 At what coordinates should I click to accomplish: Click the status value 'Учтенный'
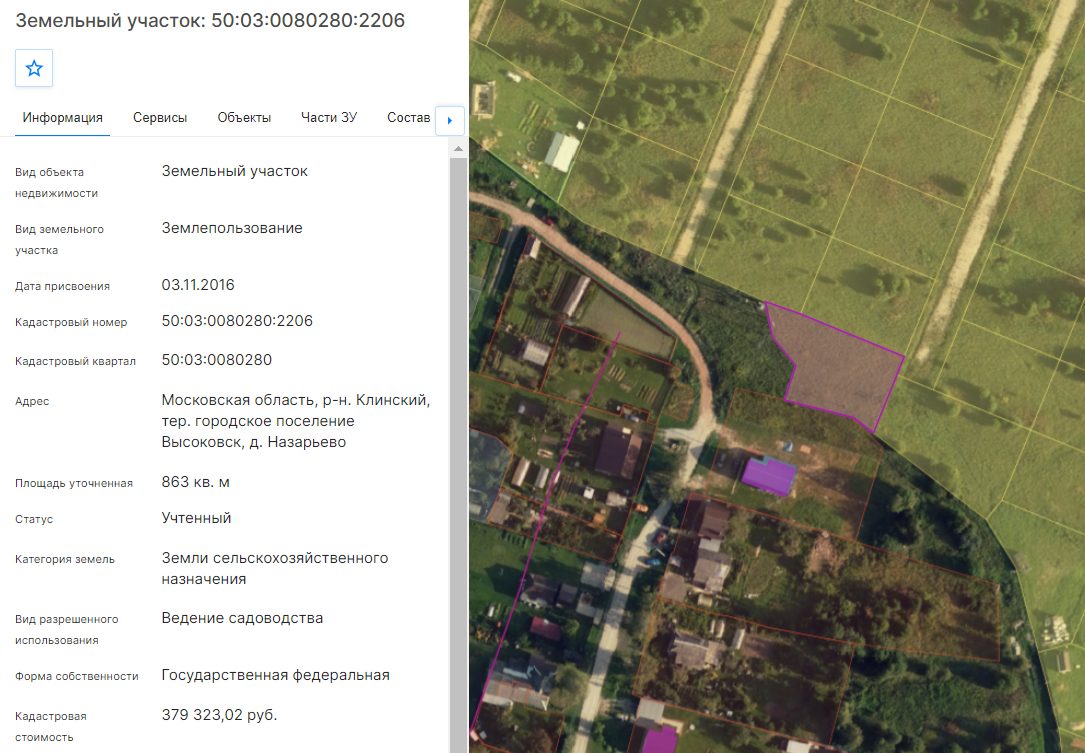197,518
